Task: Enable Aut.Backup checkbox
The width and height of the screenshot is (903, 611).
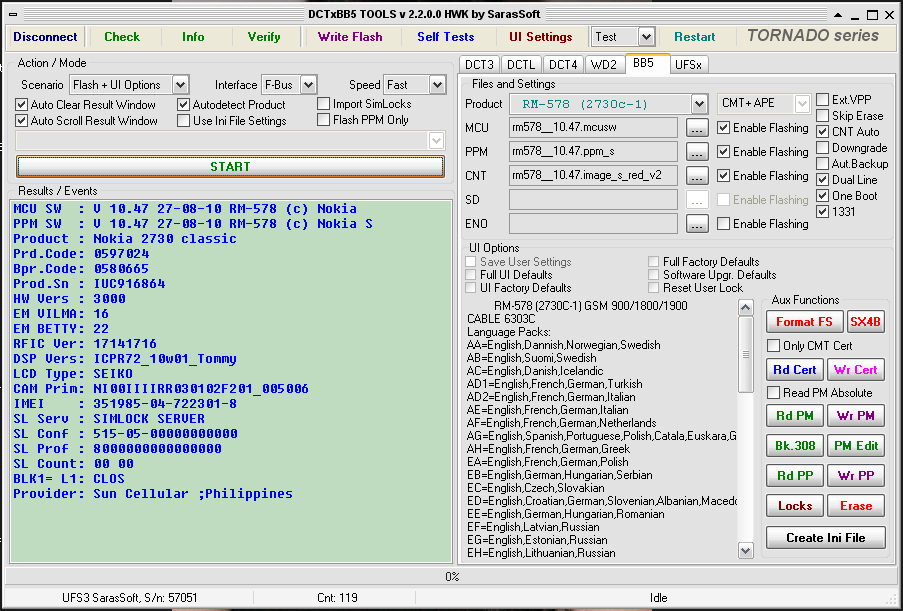Action: 852,164
